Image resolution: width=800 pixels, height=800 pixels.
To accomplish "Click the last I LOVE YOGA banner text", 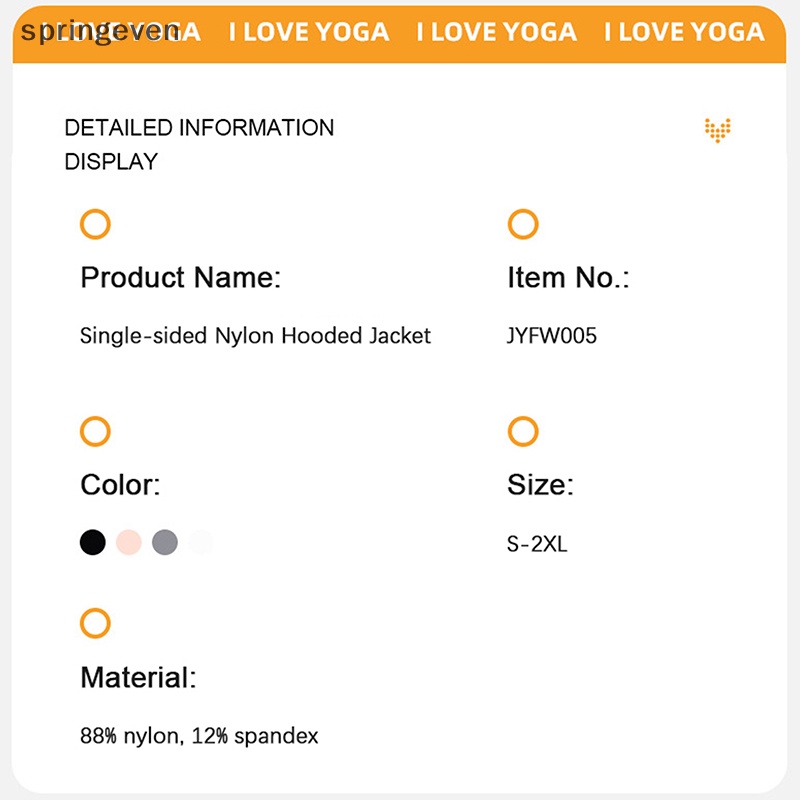I will coord(684,32).
